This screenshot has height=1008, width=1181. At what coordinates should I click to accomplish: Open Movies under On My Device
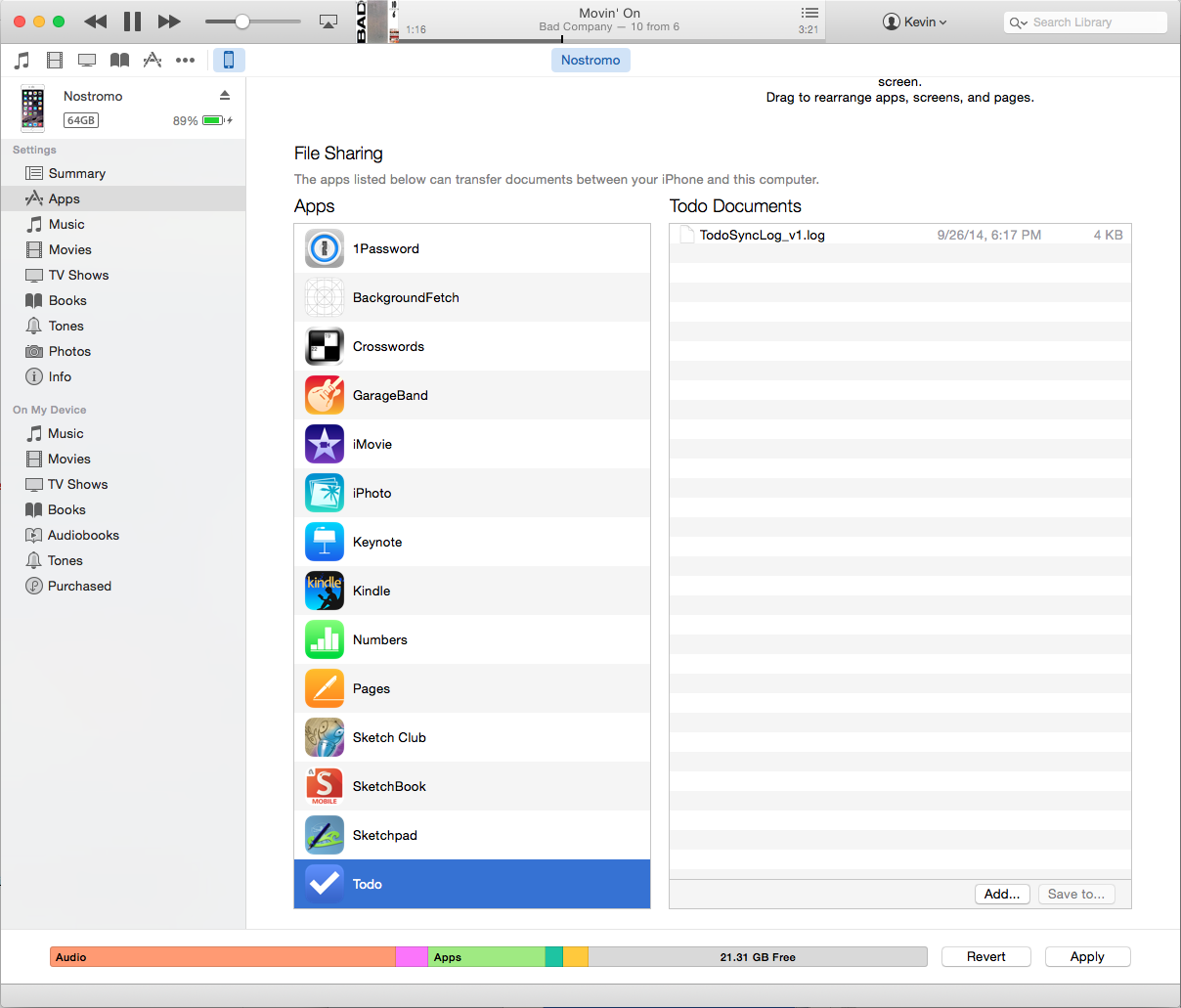pos(122,459)
